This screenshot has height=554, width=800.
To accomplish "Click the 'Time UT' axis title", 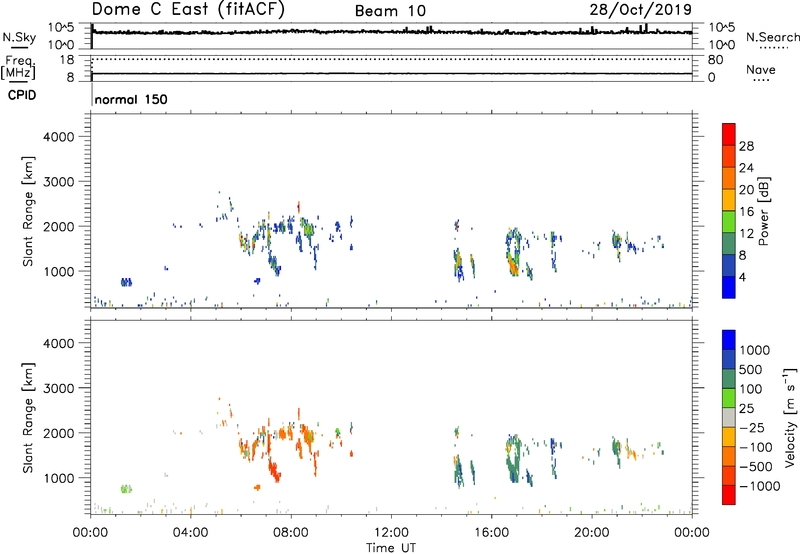I will click(391, 548).
